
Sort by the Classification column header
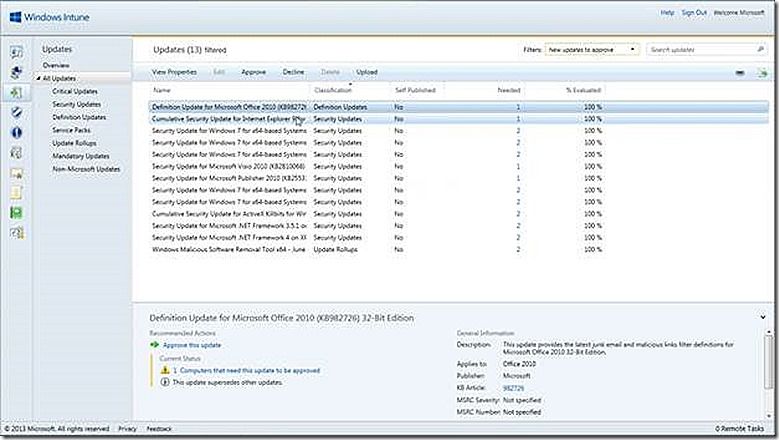(x=333, y=90)
